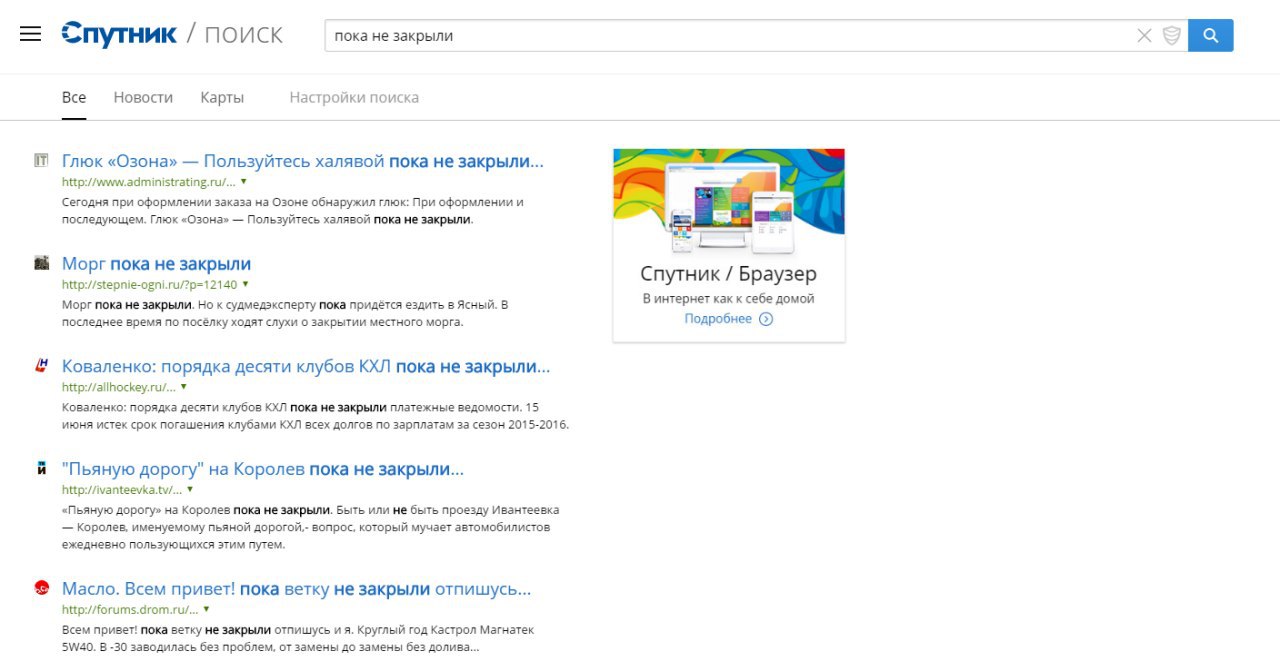Image resolution: width=1280 pixels, height=671 pixels.
Task: Click the text В интернет как к себе домой
Action: pyautogui.click(x=728, y=298)
